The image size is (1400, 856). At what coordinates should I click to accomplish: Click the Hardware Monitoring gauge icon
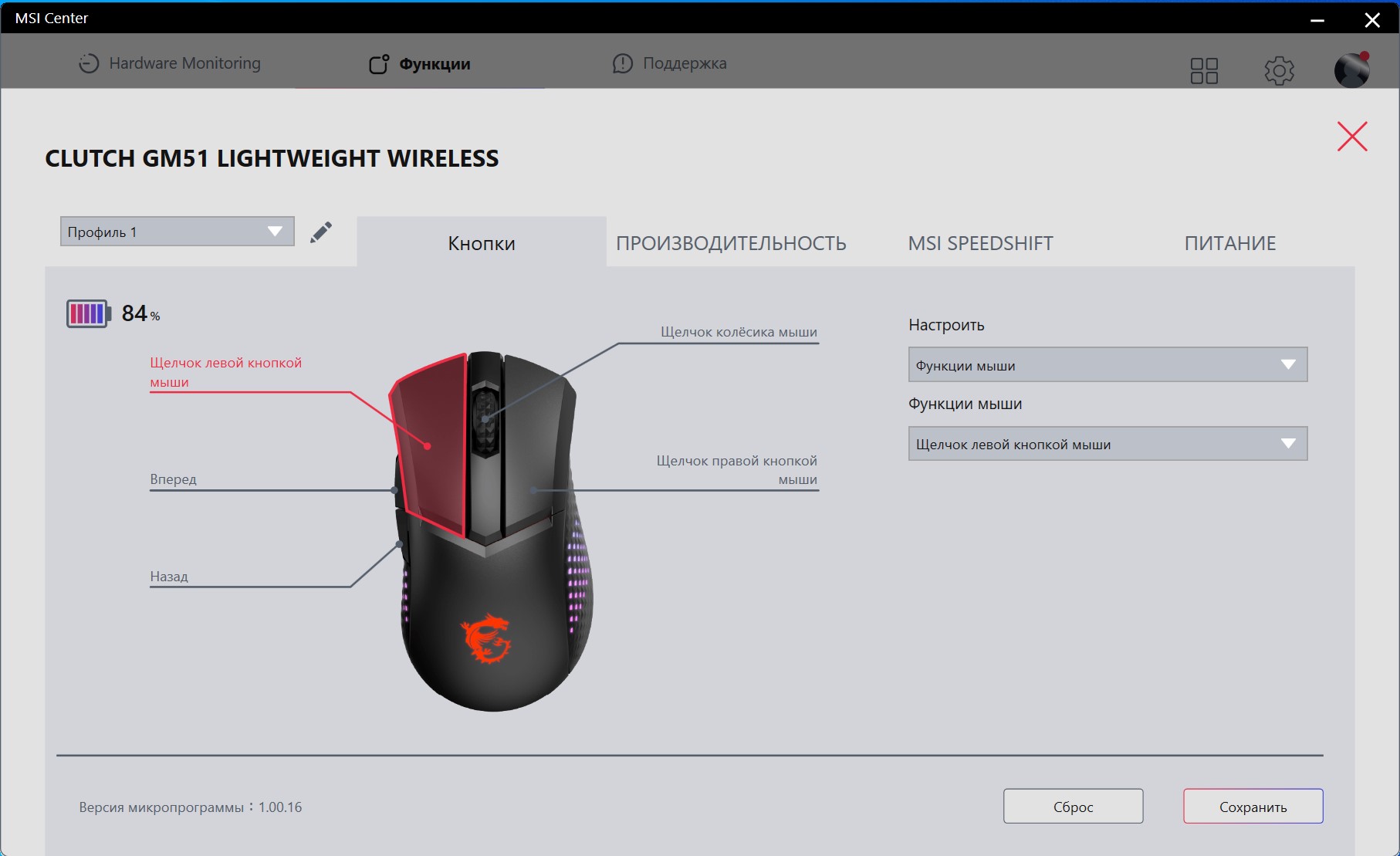89,63
